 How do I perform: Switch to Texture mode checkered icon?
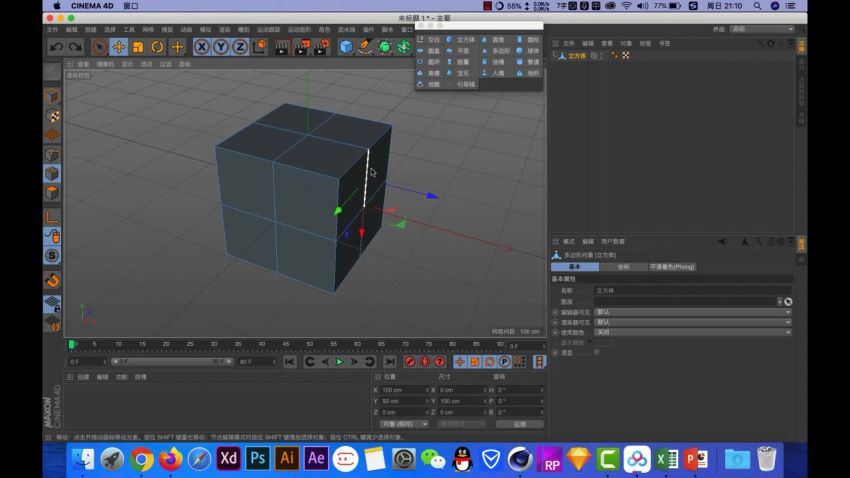(52, 116)
